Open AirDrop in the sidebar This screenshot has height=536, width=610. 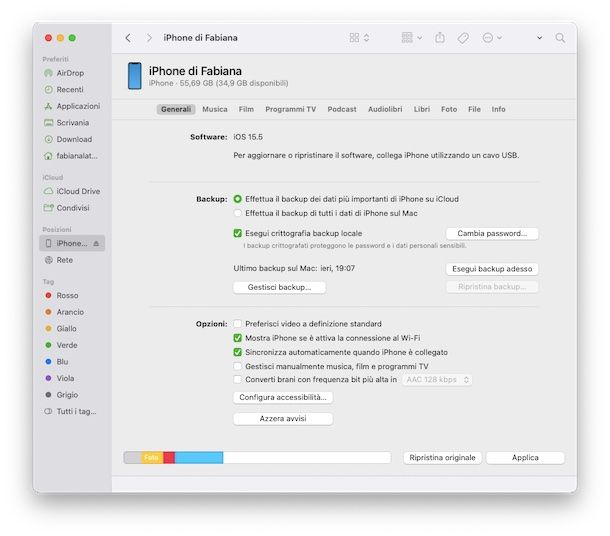click(70, 73)
